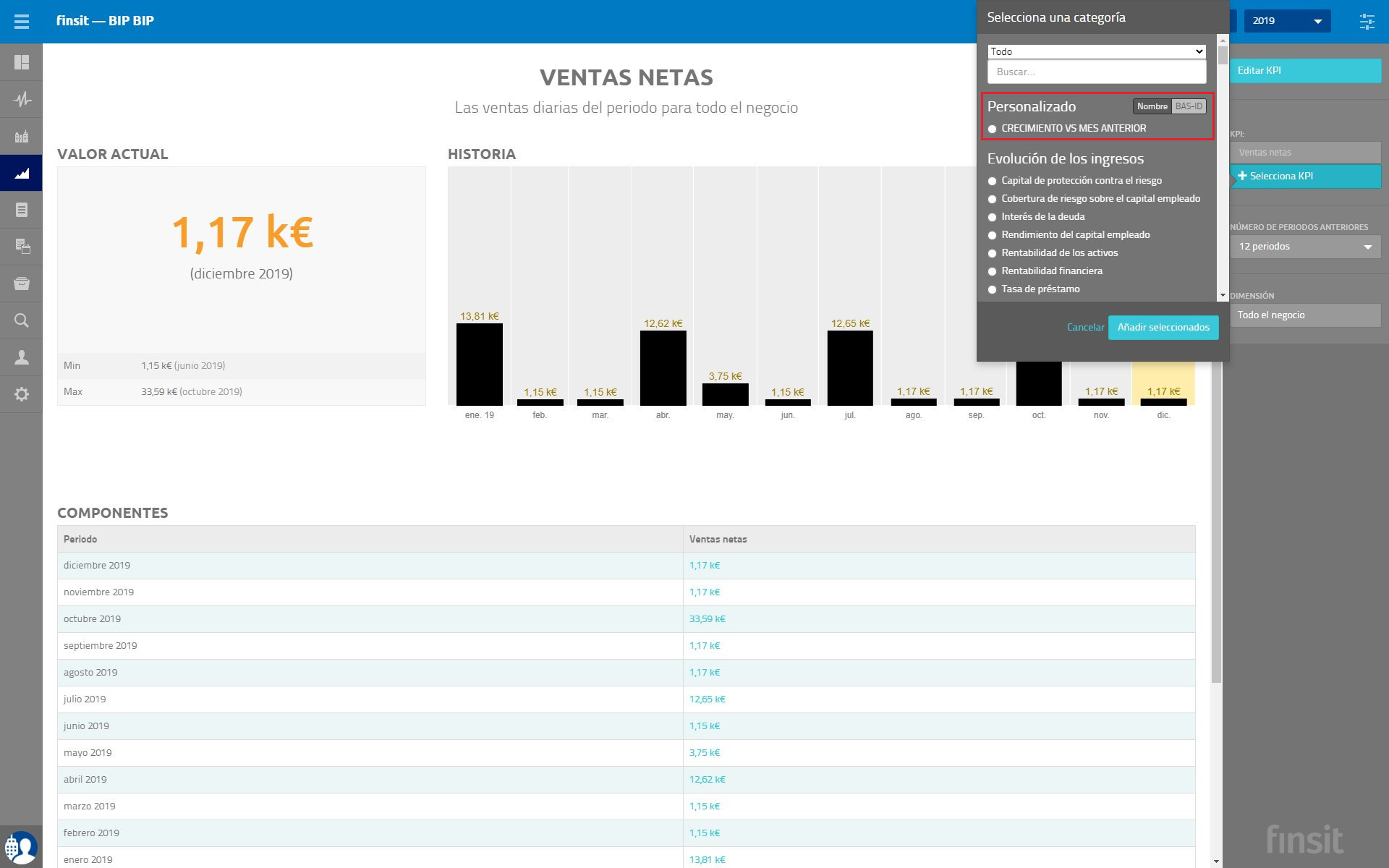This screenshot has width=1389, height=868.
Task: Open the 2019 year dropdown
Action: (x=1287, y=21)
